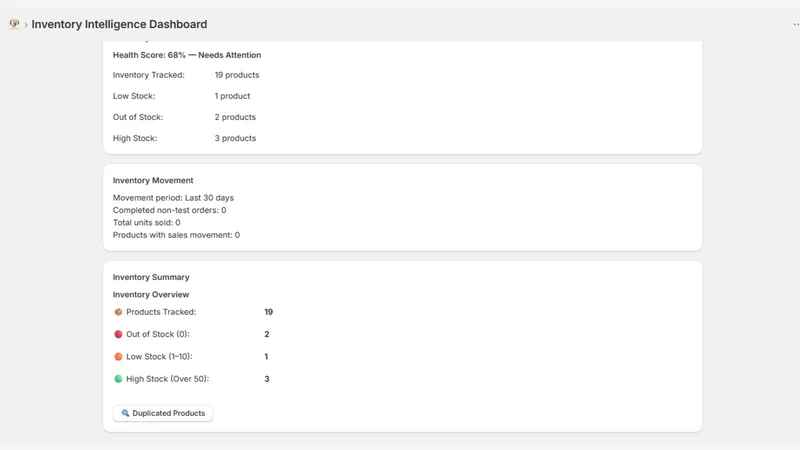Click the 19 products tracked value
Image resolution: width=800 pixels, height=450 pixels.
[237, 75]
